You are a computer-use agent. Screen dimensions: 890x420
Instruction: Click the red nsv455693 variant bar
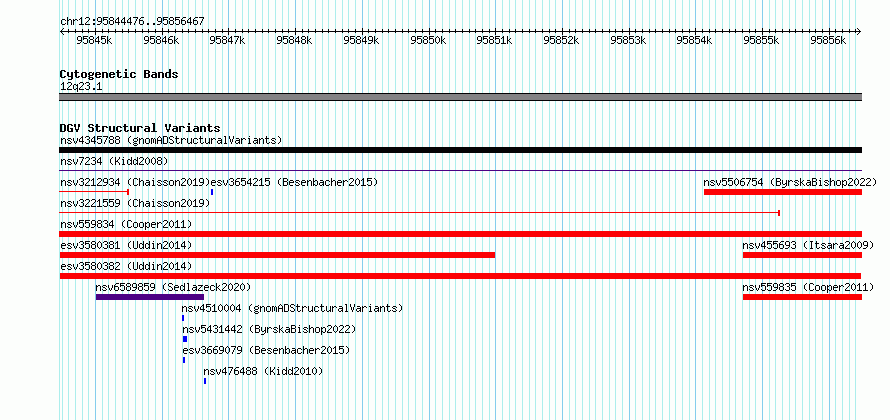coord(802,255)
